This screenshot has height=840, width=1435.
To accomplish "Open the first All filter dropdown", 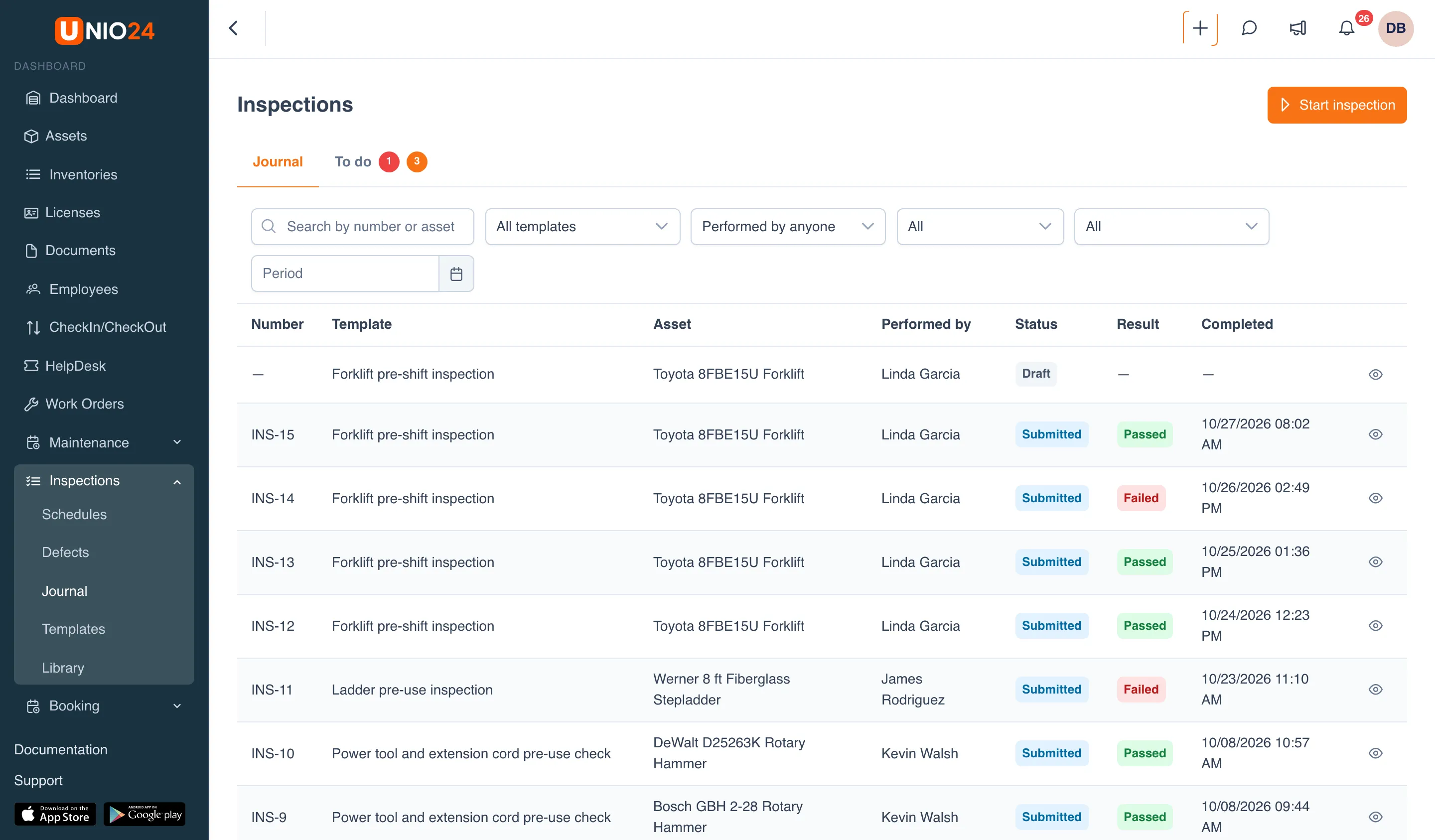I will tap(980, 227).
